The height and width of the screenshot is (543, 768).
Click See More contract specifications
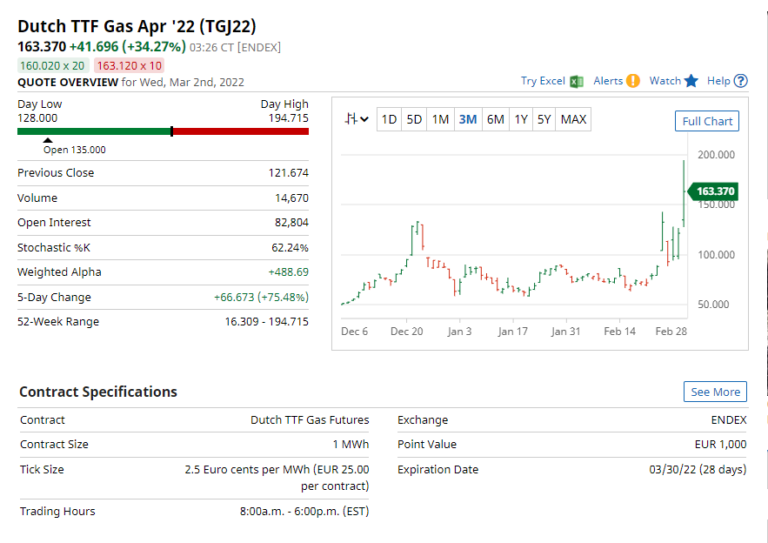[714, 392]
